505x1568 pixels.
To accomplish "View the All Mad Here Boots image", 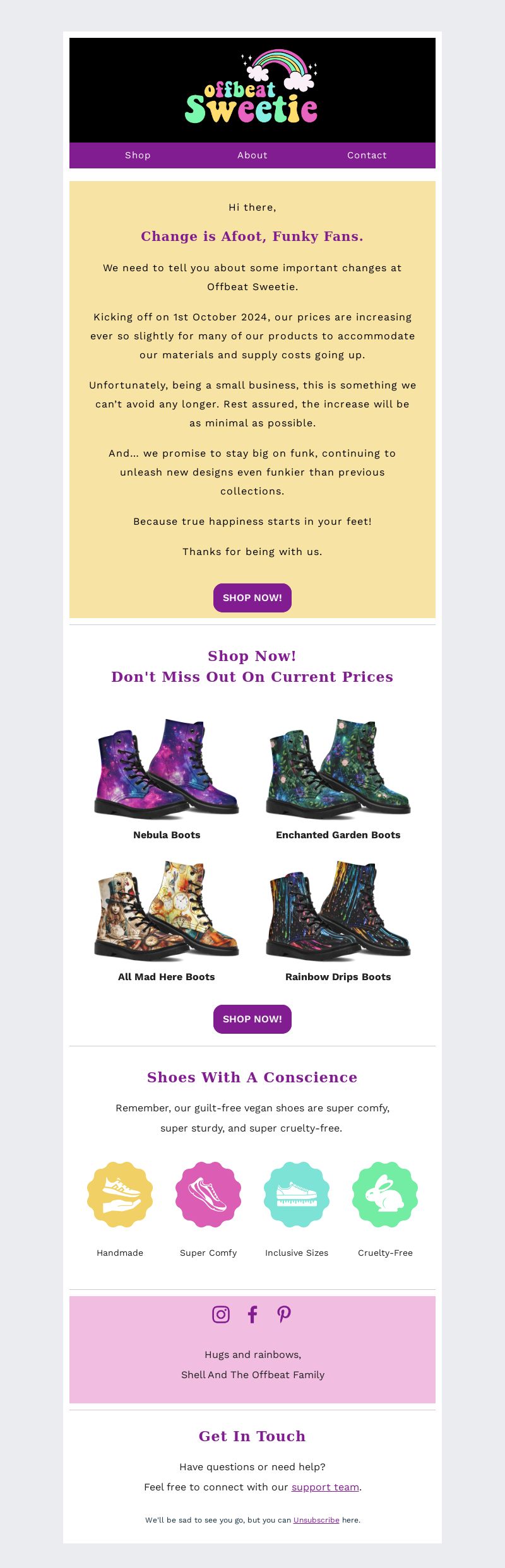I will (x=167, y=910).
